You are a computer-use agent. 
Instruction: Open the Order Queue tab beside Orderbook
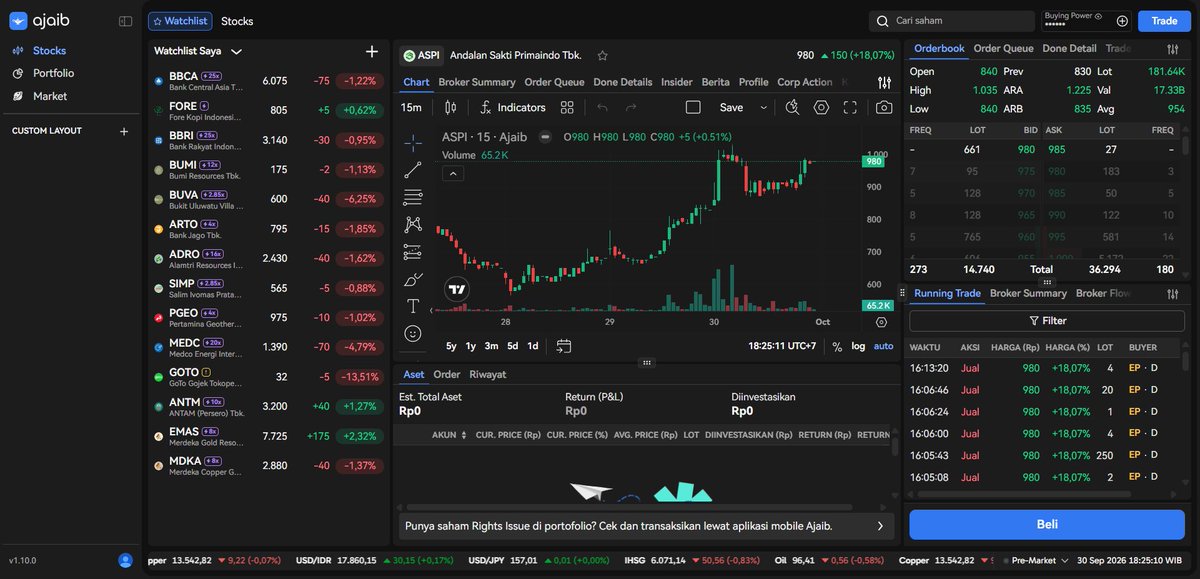click(1003, 48)
